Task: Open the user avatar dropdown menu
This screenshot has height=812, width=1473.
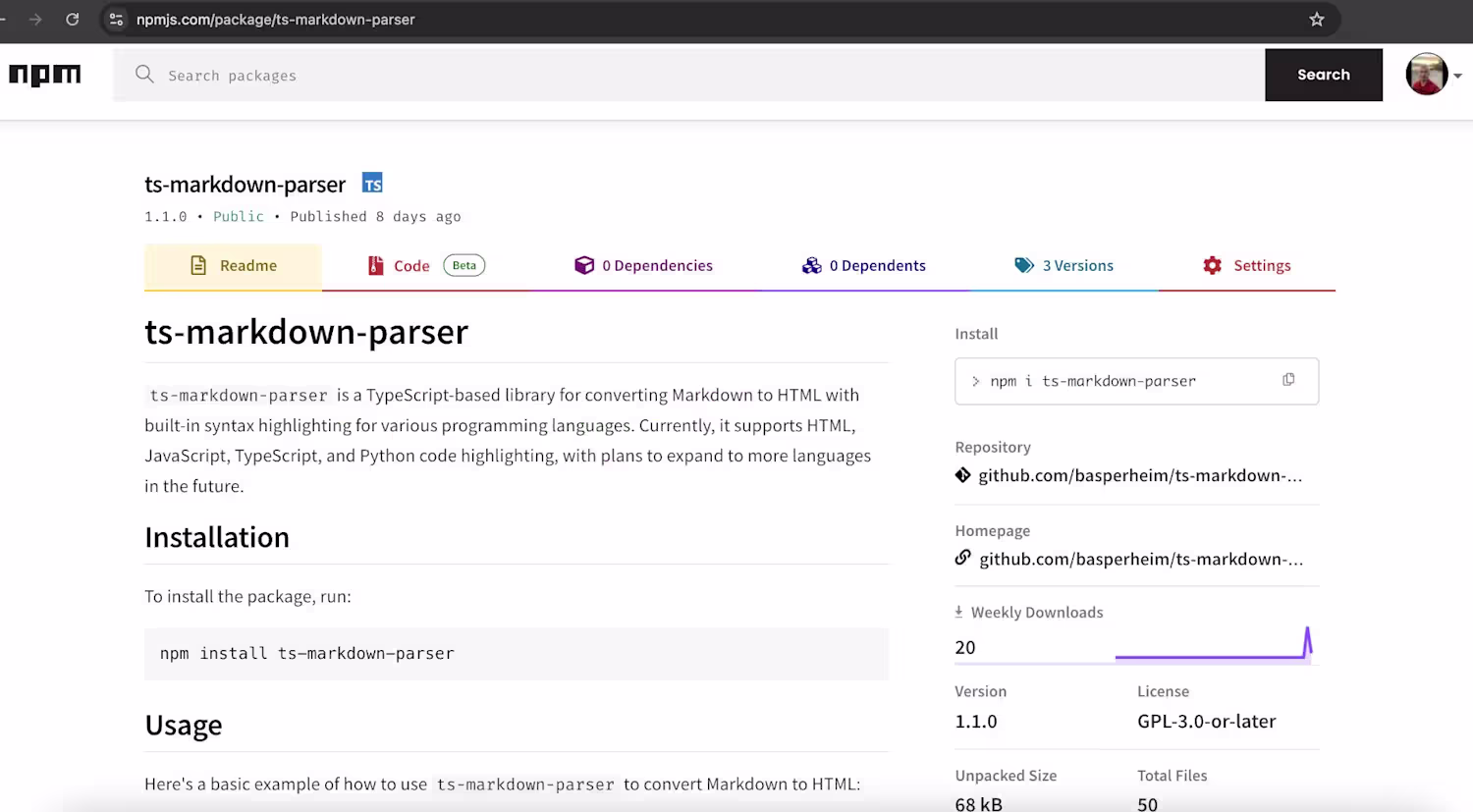Action: pos(1434,75)
